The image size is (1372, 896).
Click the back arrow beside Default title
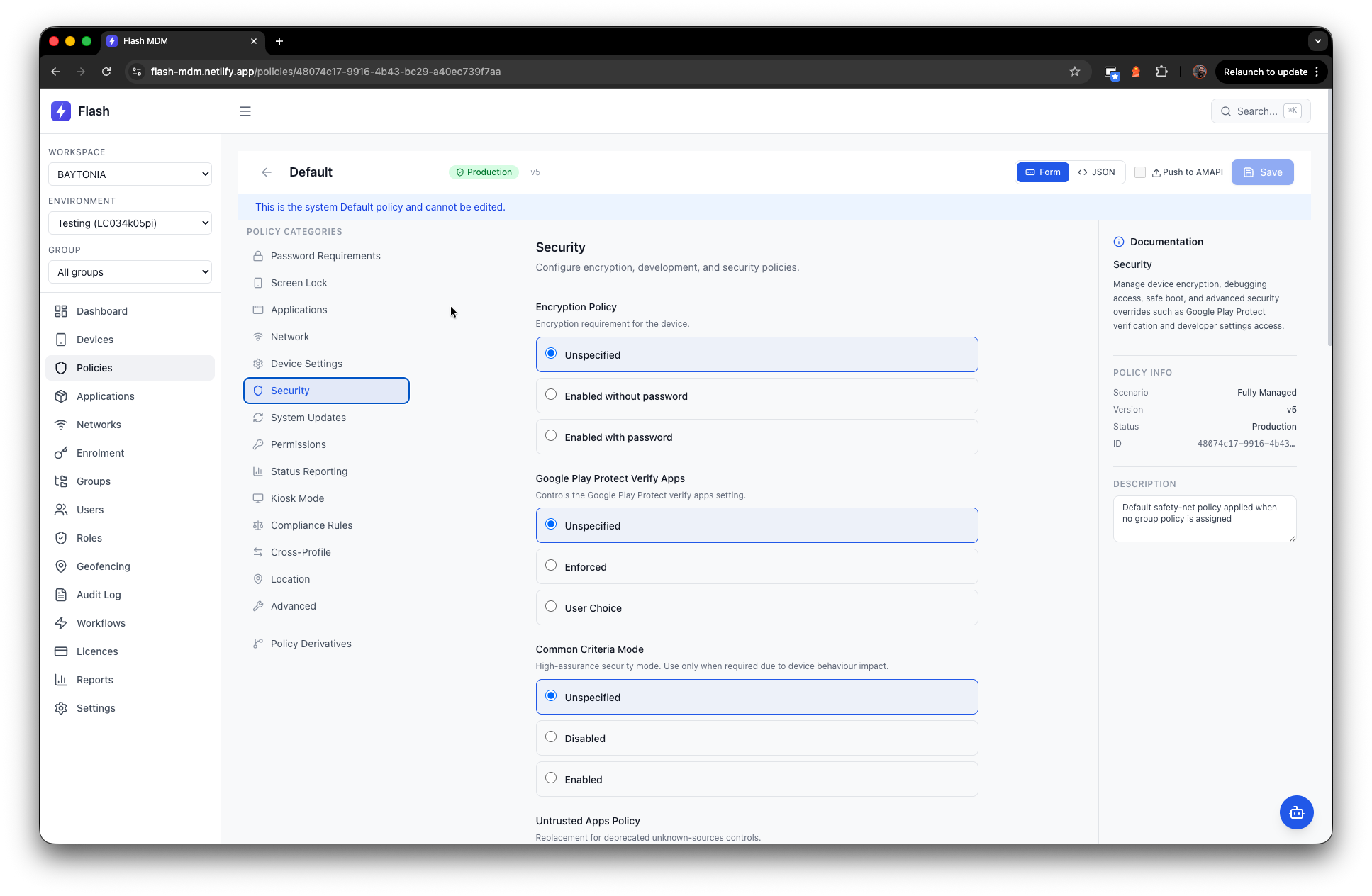point(267,172)
